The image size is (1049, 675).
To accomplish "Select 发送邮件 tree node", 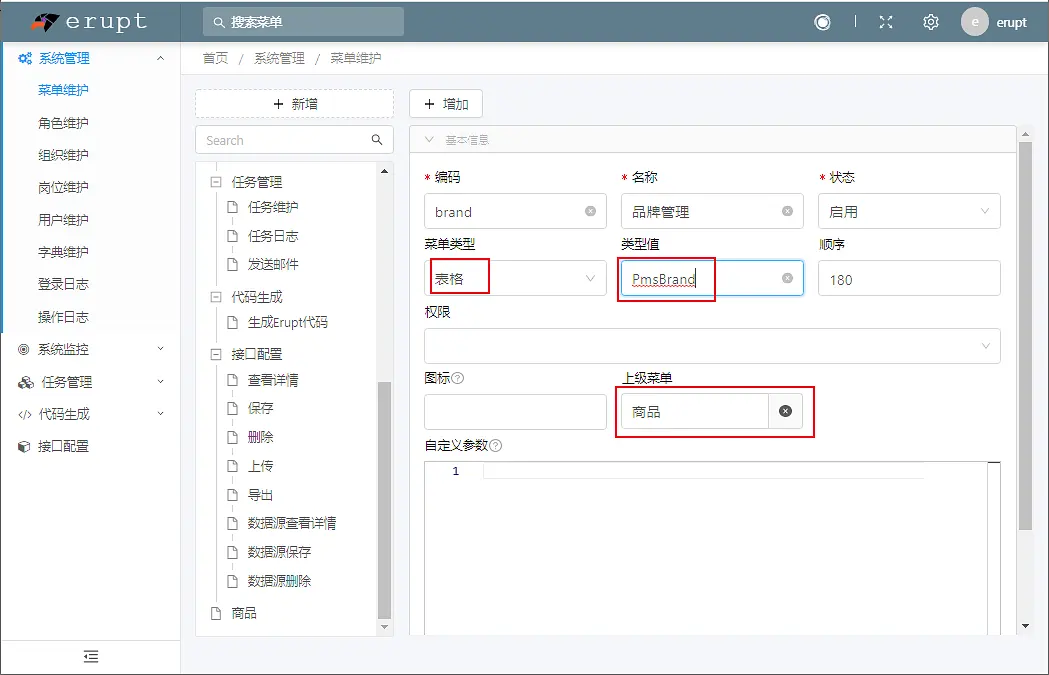I will coord(272,264).
